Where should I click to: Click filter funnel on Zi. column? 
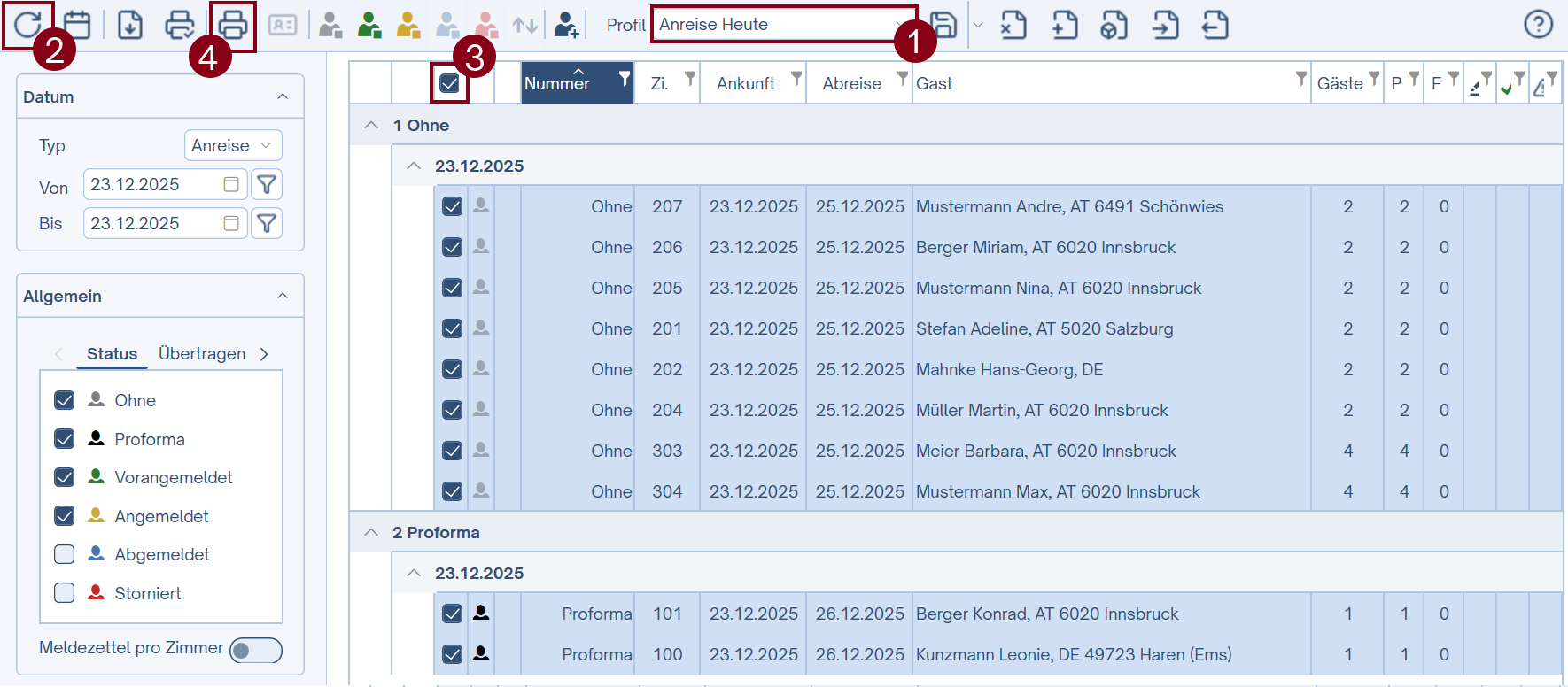click(x=690, y=79)
